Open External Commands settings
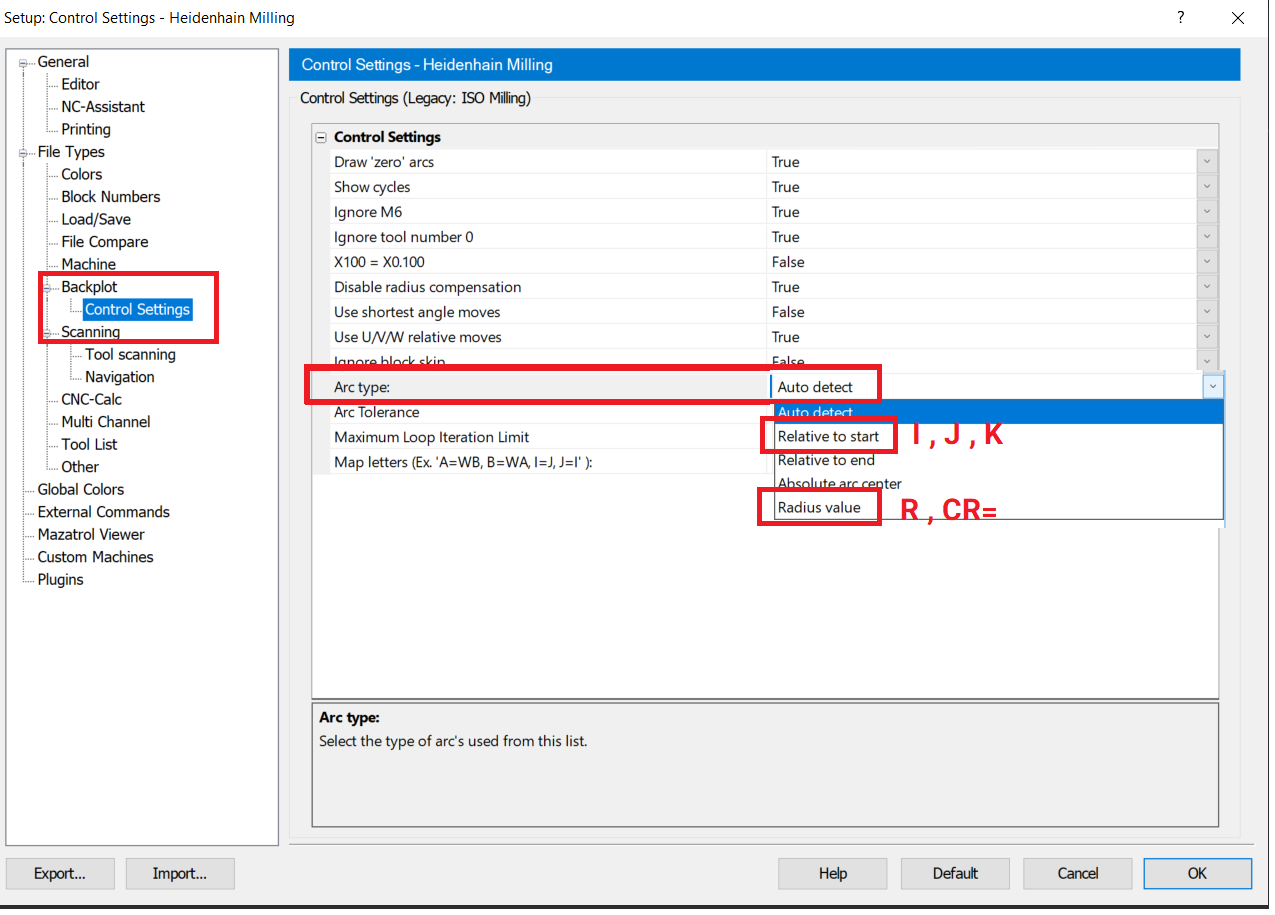Screen dimensions: 1275x915 coord(104,512)
